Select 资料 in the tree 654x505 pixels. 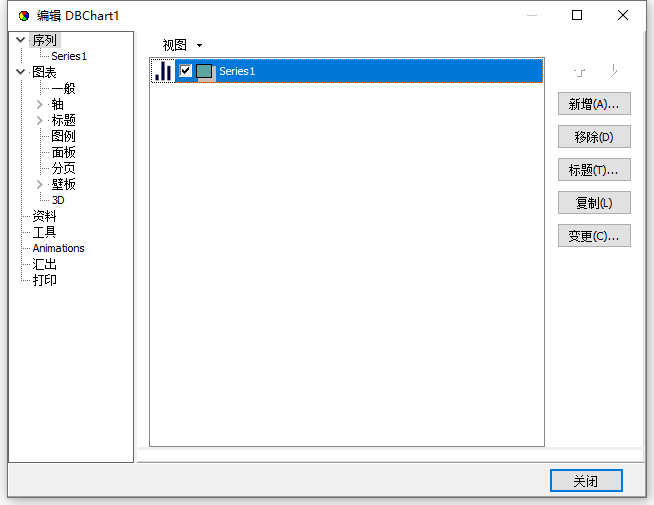pos(45,216)
